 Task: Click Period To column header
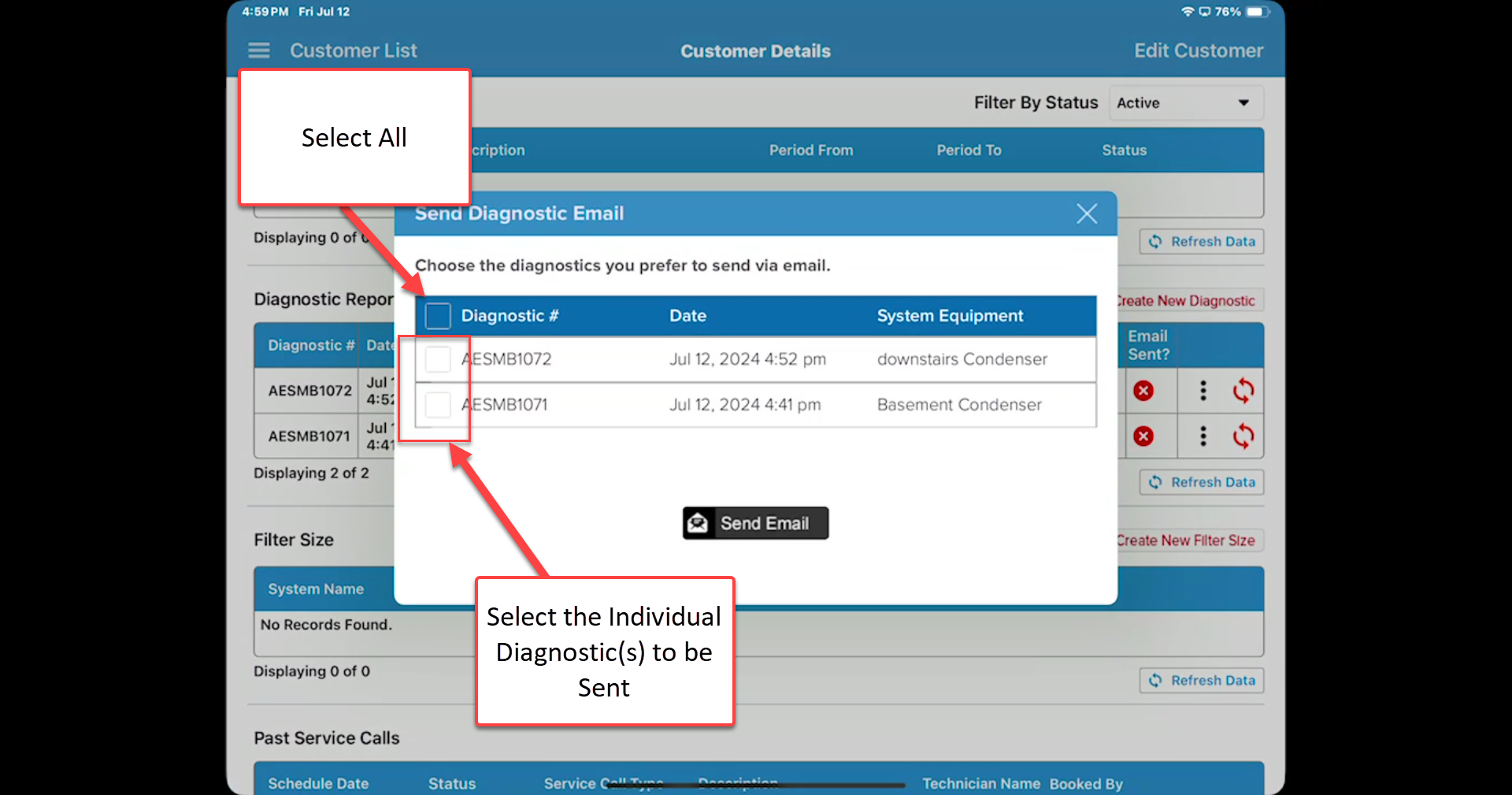[969, 150]
